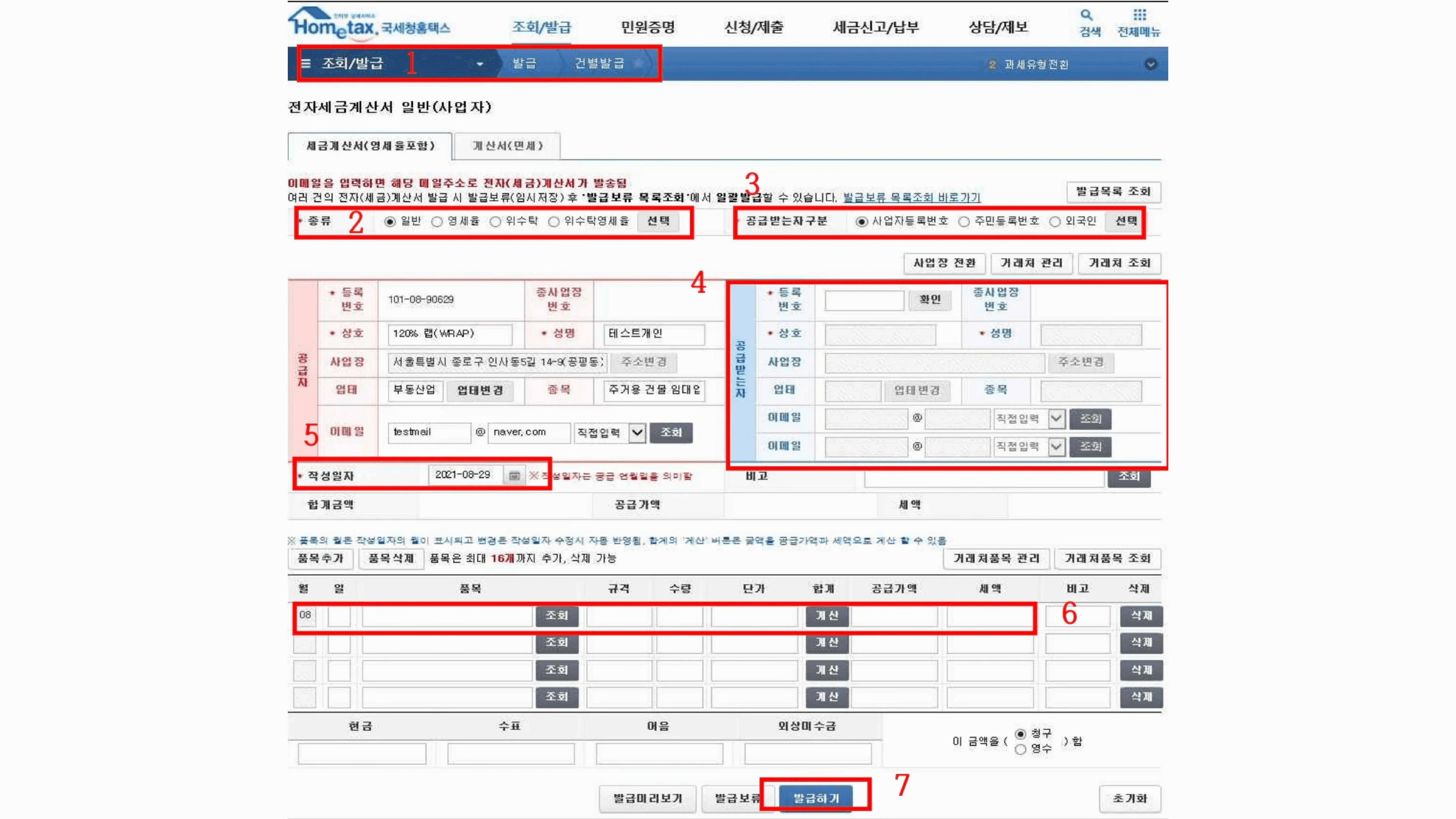Choose 외국인 recipient radio
This screenshot has height=819, width=1456.
click(x=1055, y=221)
